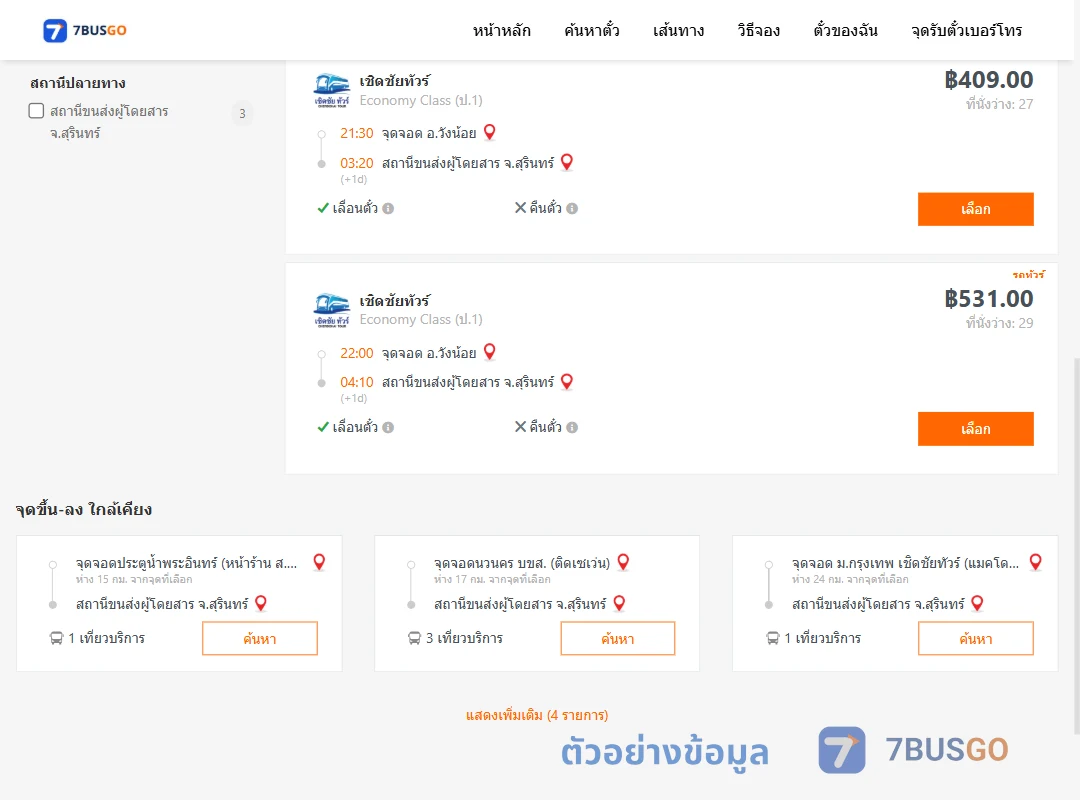Click จุดขึ้น-ลง ใกล้เคียง heading
This screenshot has height=800, width=1080.
coord(84,510)
